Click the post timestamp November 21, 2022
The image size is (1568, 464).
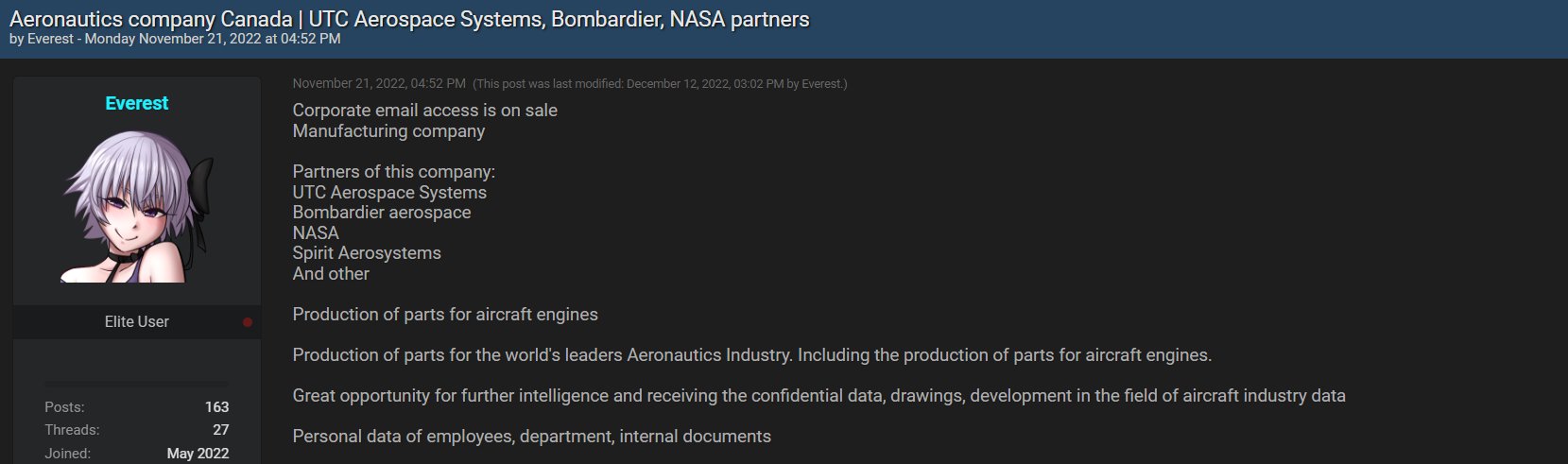pos(379,83)
